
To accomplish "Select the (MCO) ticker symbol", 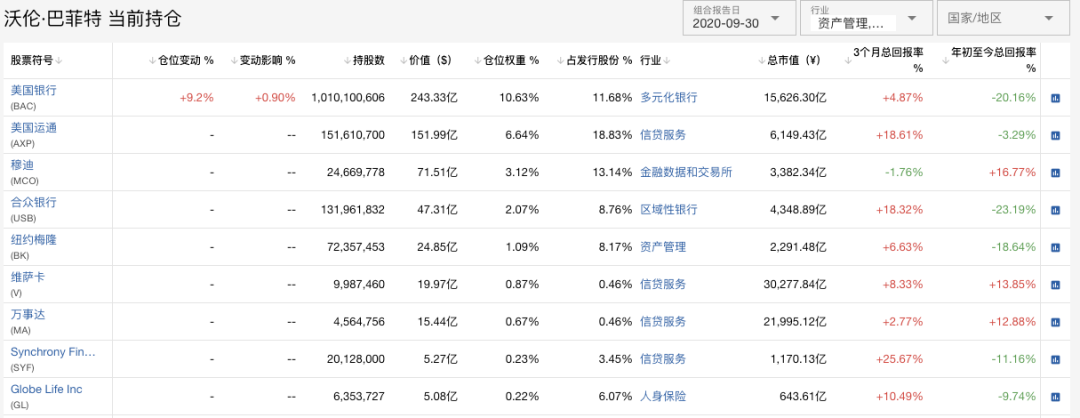I will [23, 181].
